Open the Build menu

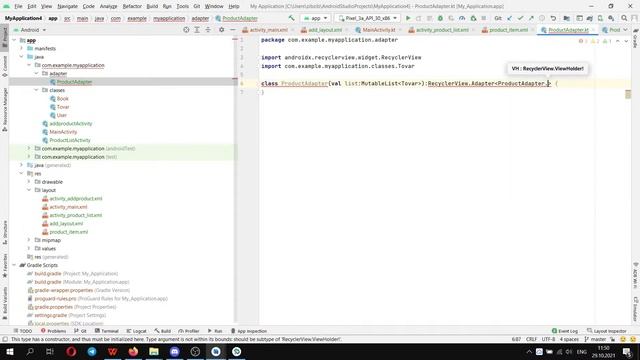click(x=152, y=6)
